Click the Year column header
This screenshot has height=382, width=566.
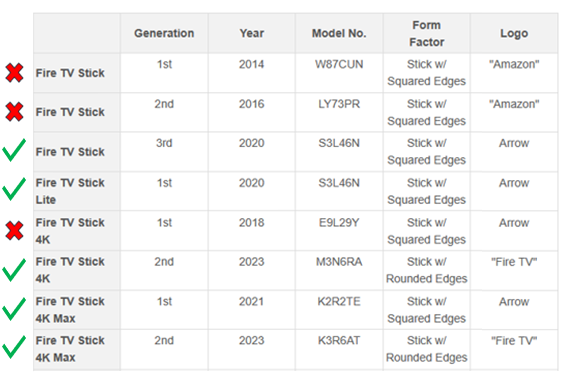(x=252, y=33)
